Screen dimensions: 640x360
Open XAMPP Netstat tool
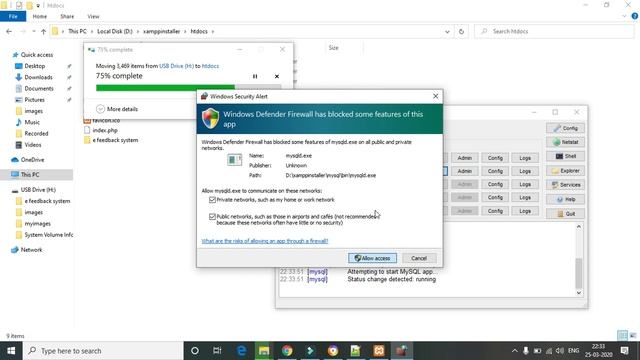point(565,142)
